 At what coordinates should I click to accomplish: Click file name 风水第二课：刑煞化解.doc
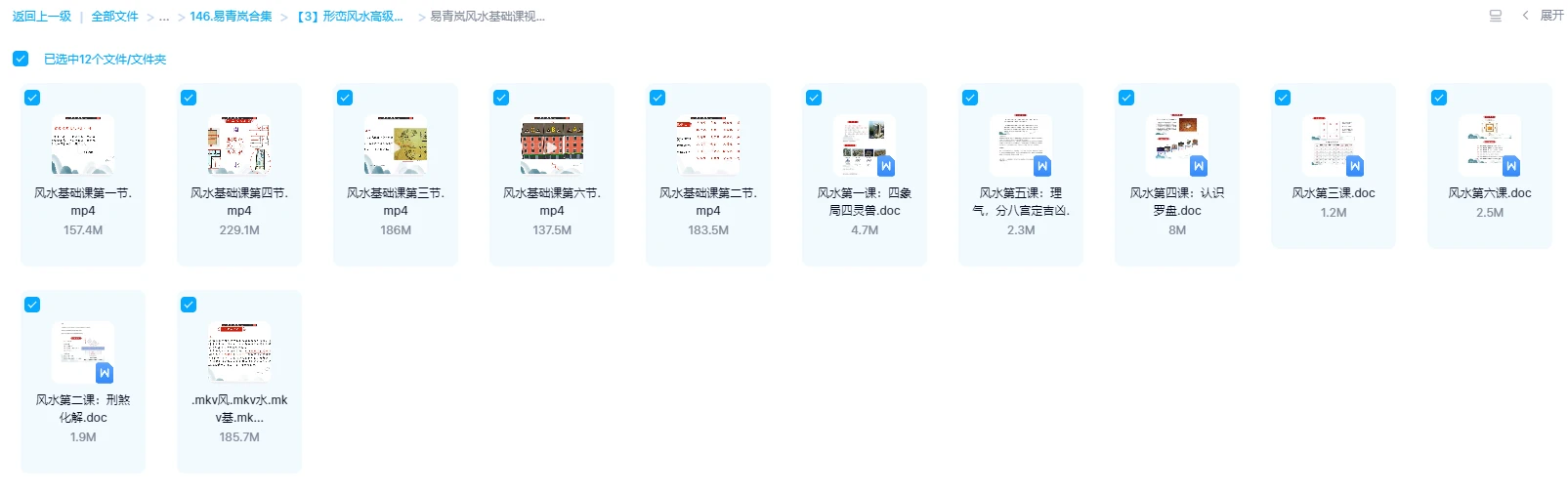click(83, 409)
